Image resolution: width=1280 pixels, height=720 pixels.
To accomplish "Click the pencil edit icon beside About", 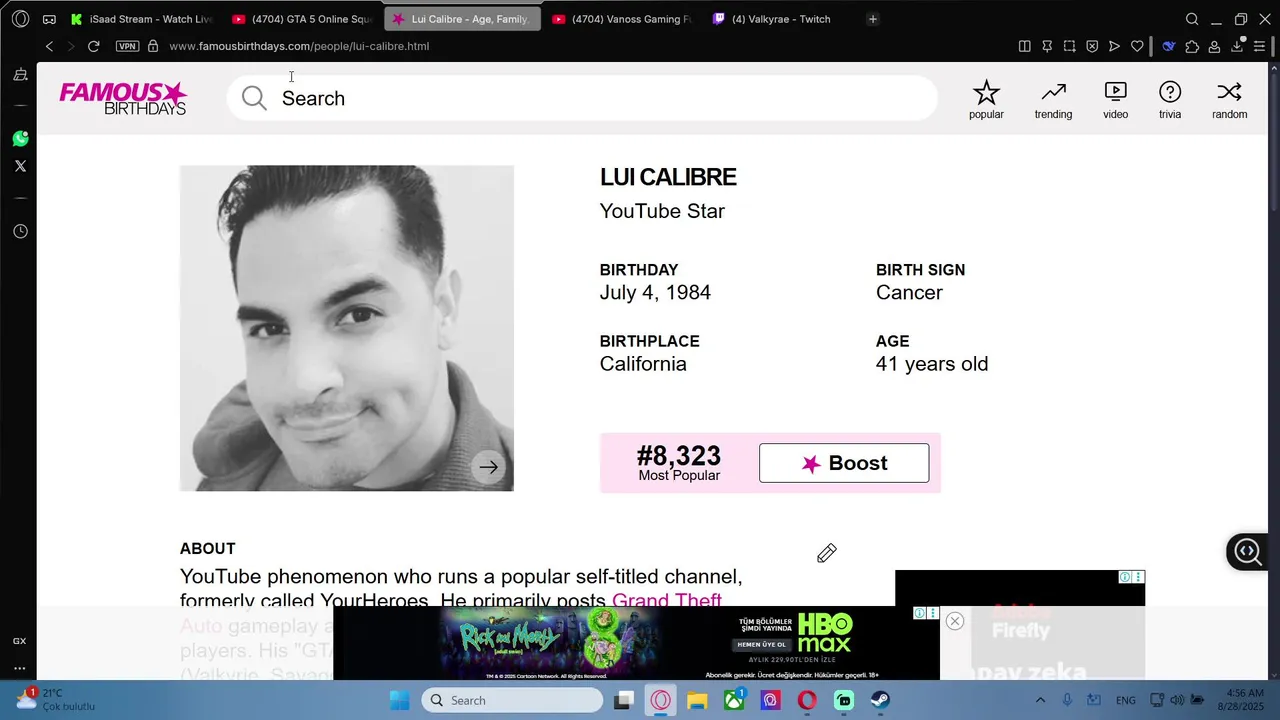I will (x=826, y=553).
